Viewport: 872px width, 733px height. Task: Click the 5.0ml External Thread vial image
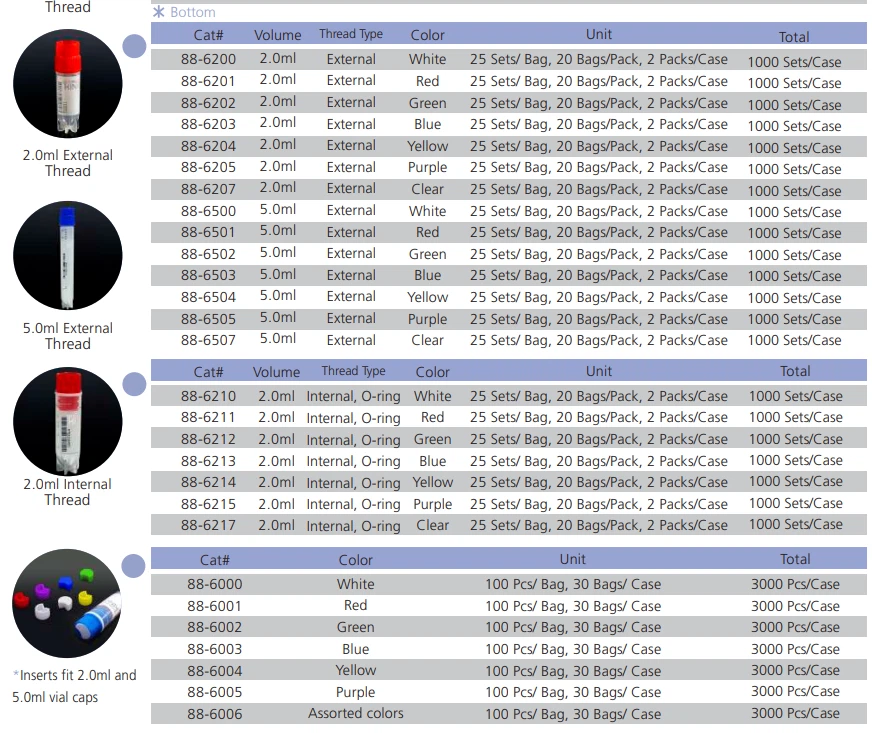pos(68,255)
